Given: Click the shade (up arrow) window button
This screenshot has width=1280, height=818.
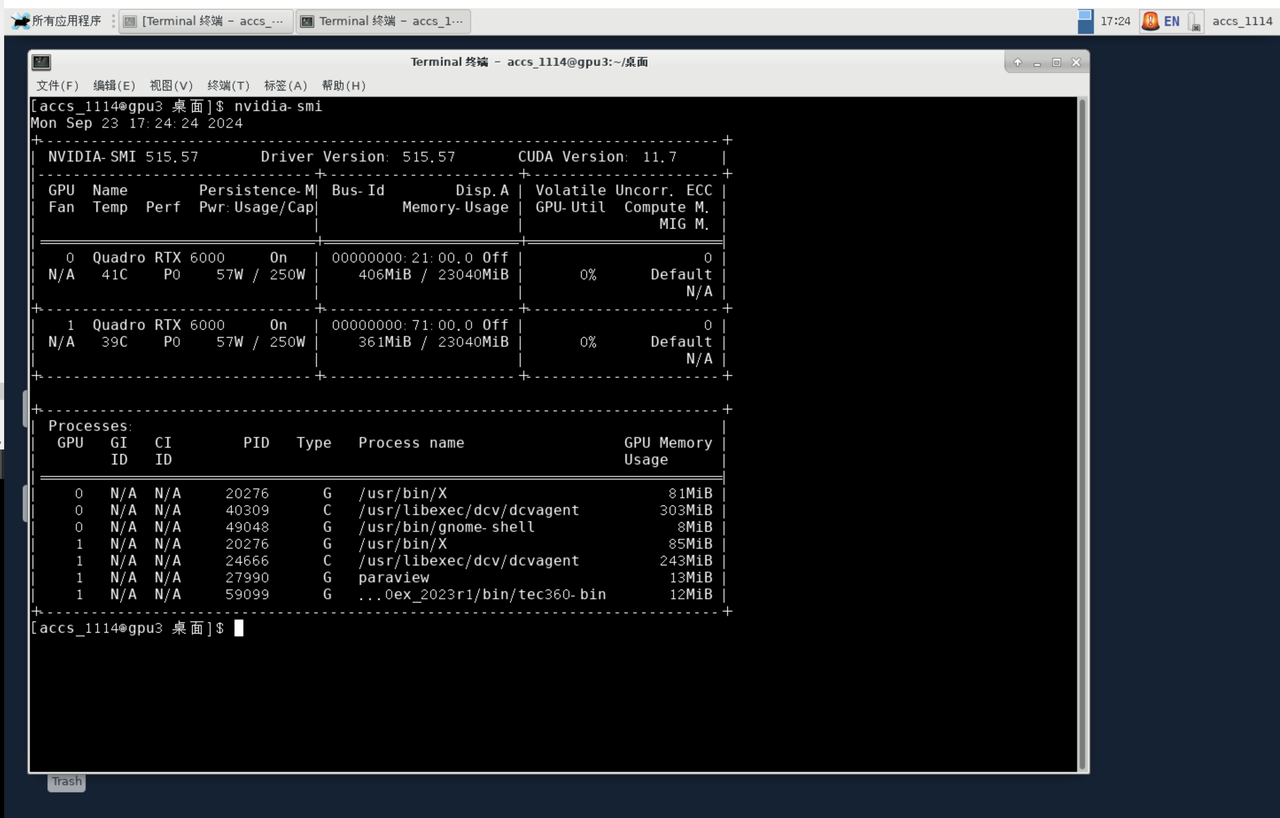Looking at the screenshot, I should [x=1017, y=62].
